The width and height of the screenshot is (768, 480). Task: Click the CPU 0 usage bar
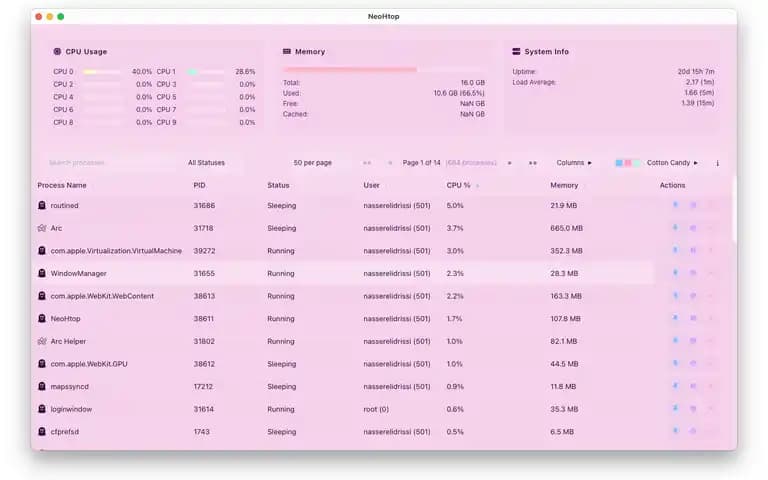click(x=101, y=72)
